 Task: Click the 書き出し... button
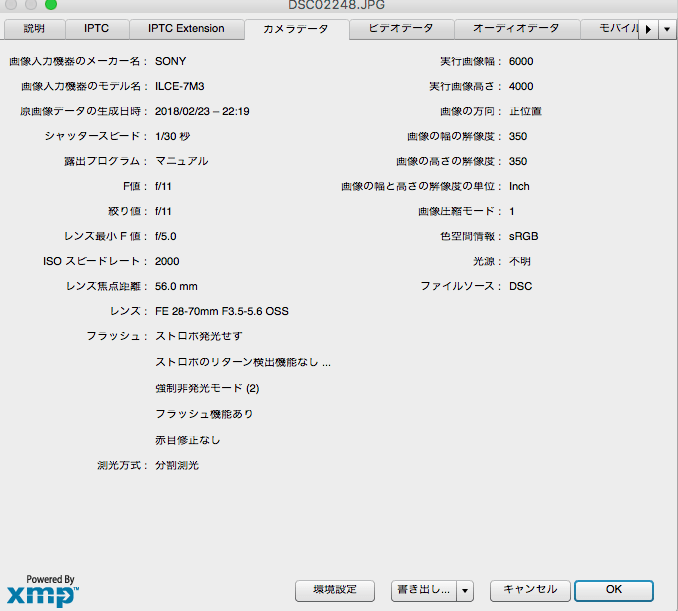pos(424,590)
